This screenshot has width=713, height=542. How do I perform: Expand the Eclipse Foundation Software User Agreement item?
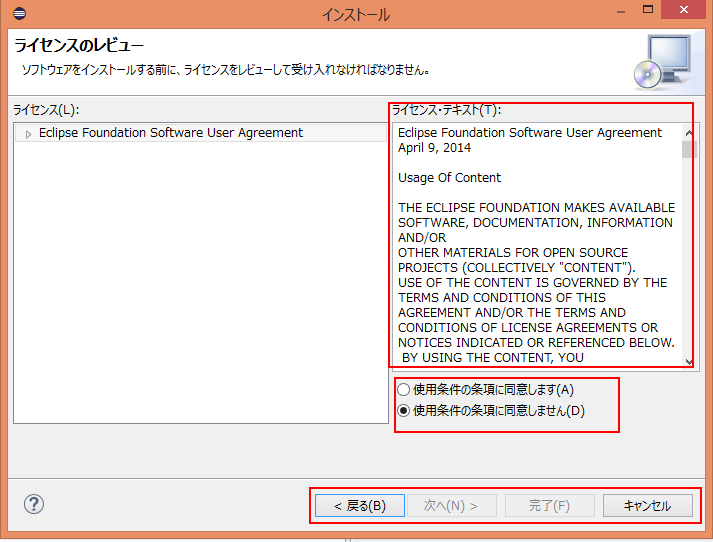28,134
